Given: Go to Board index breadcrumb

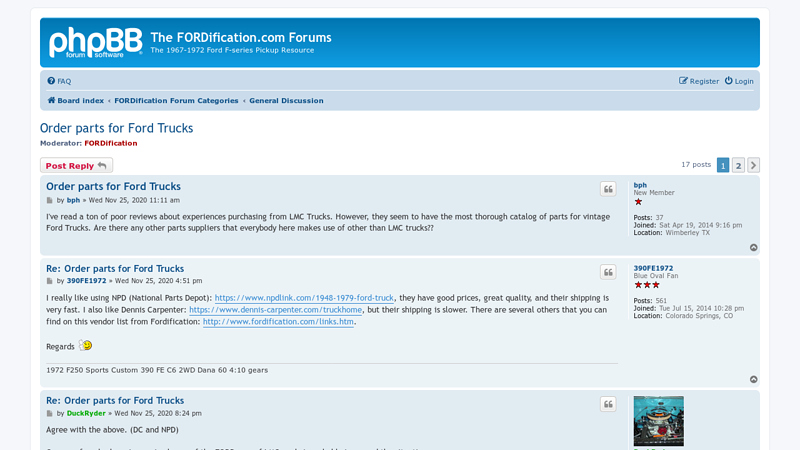Looking at the screenshot, I should pos(76,101).
